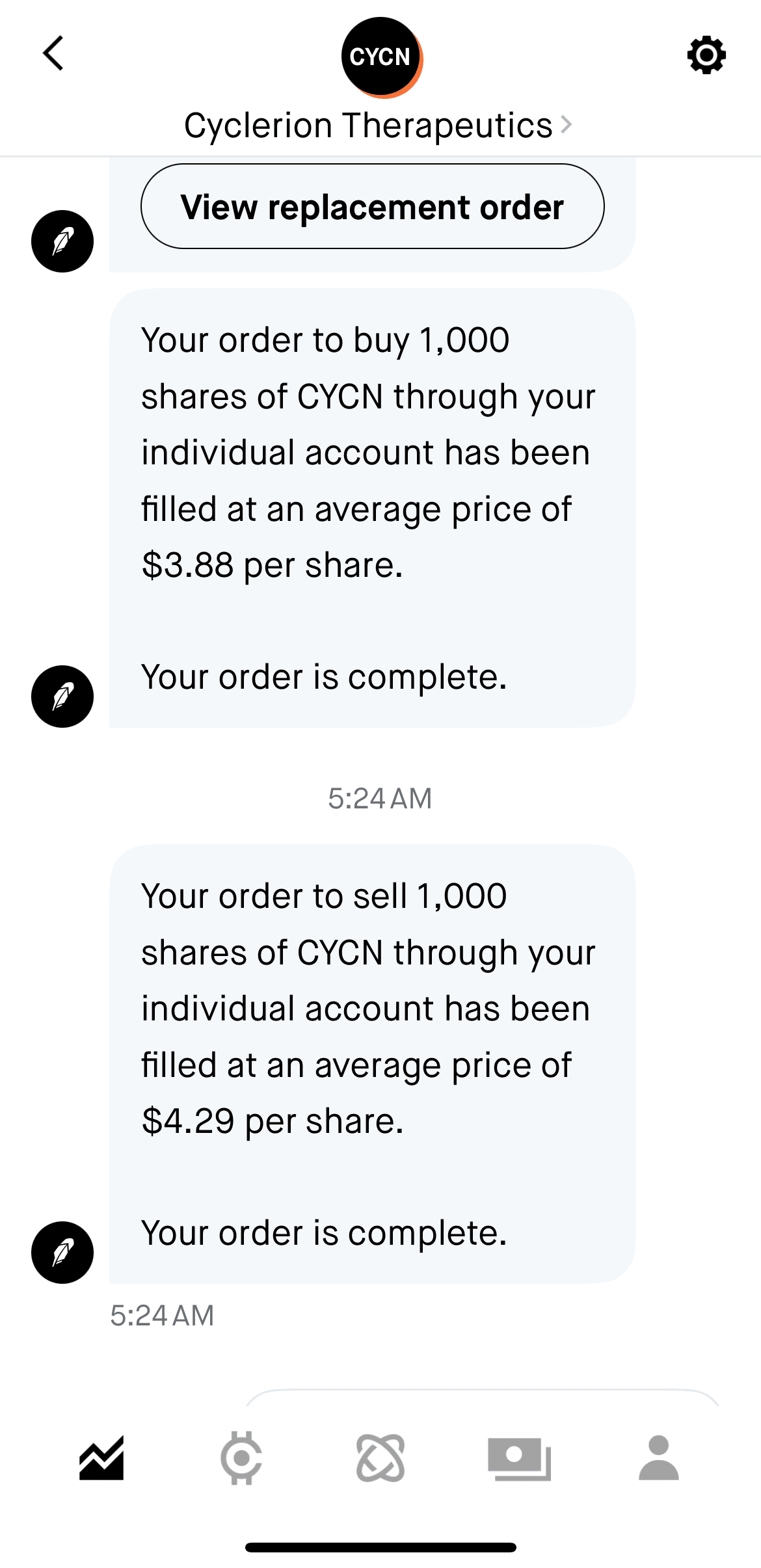Open the Investing chart tab

point(101,1458)
